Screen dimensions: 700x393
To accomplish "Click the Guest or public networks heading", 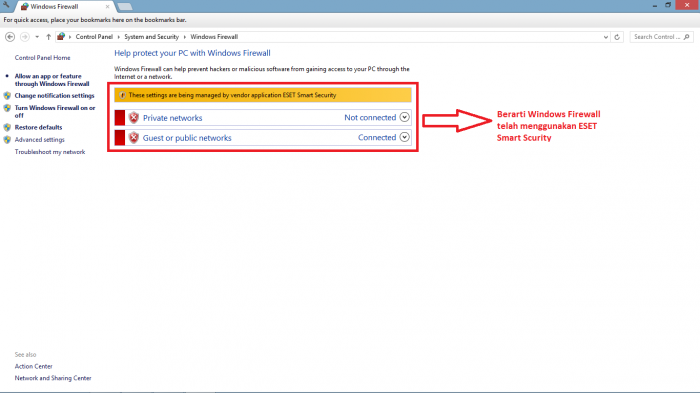I will click(x=187, y=138).
